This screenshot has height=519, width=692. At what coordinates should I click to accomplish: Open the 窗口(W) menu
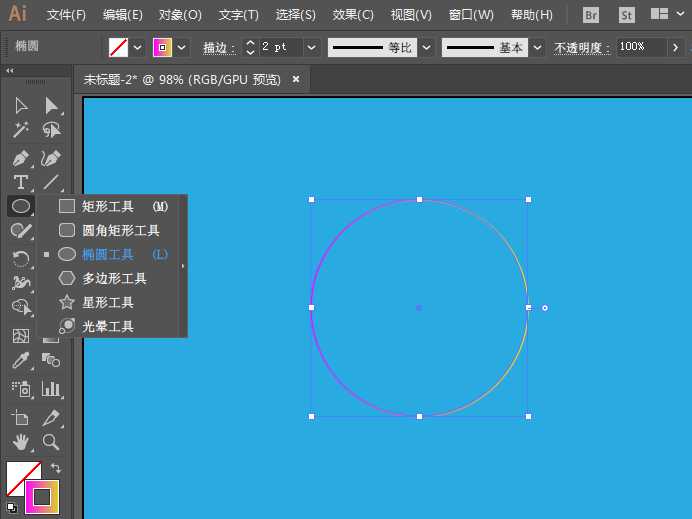pyautogui.click(x=471, y=15)
